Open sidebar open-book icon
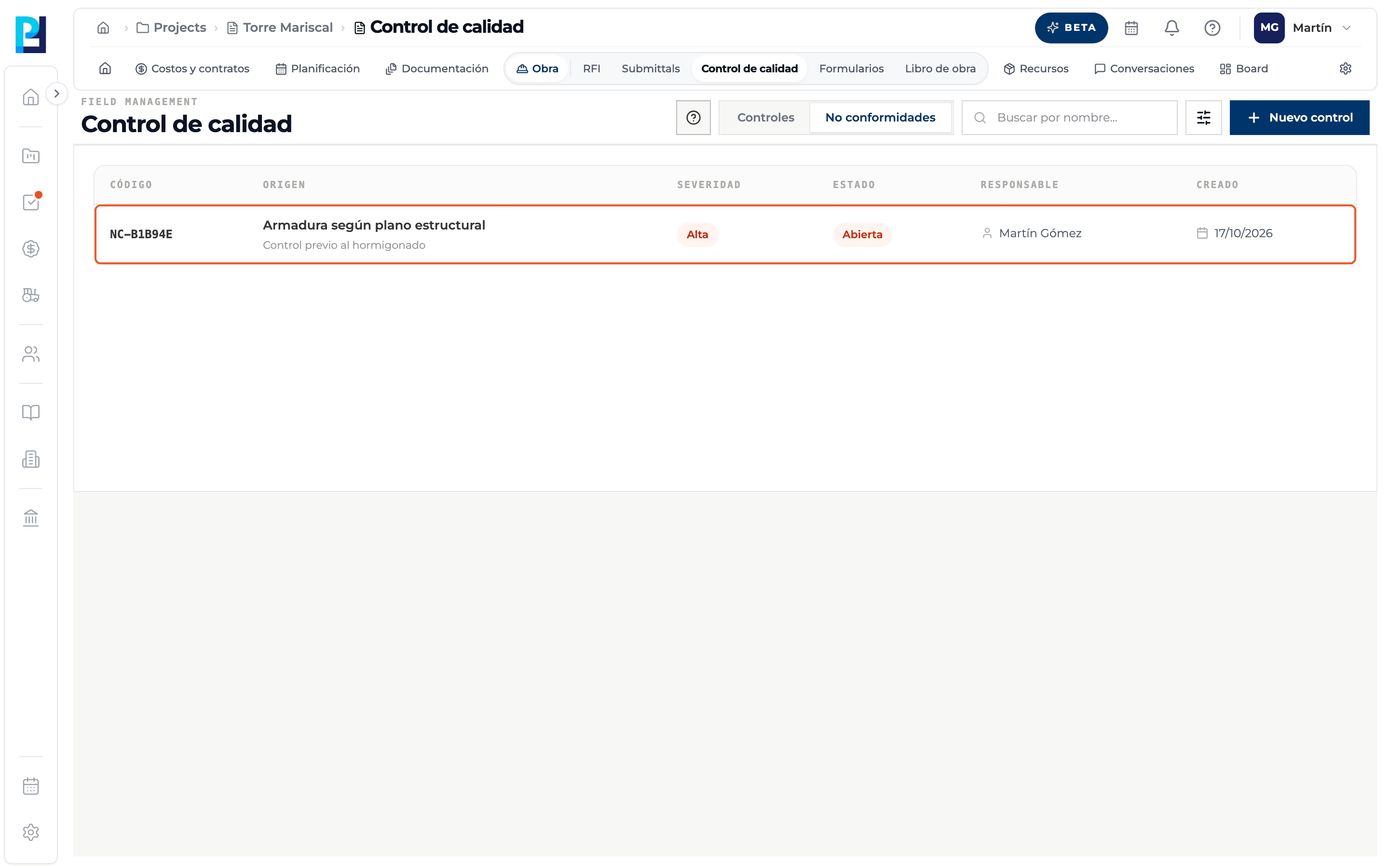Image resolution: width=1389 pixels, height=868 pixels. 31,412
